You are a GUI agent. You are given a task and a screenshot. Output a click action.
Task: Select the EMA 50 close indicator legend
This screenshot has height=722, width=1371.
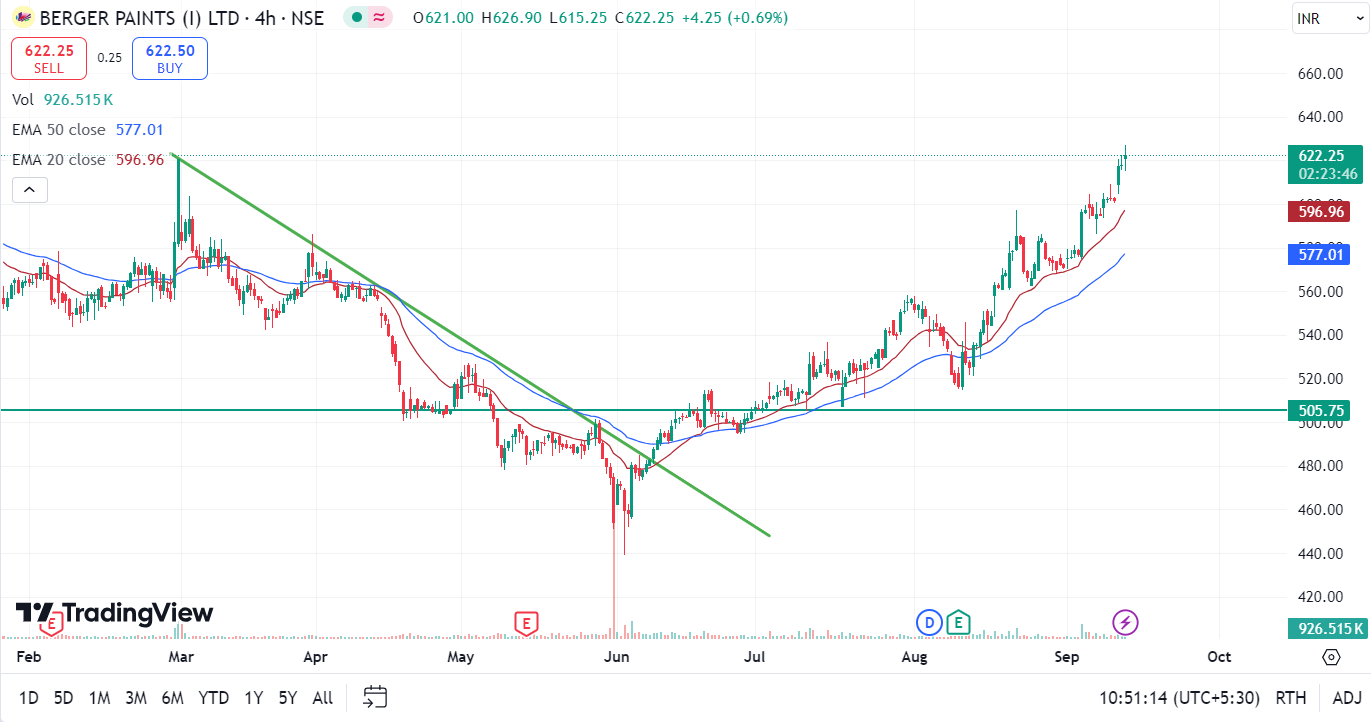tap(88, 130)
